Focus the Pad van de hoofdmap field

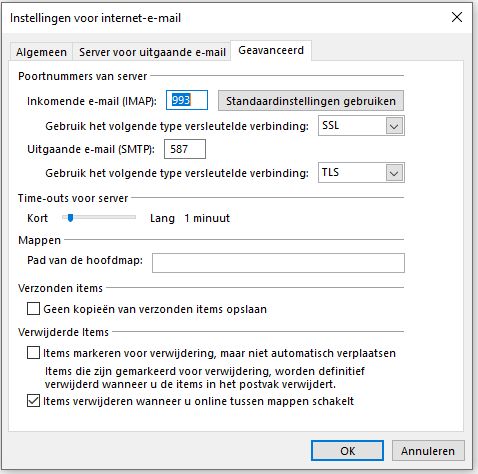(x=278, y=263)
